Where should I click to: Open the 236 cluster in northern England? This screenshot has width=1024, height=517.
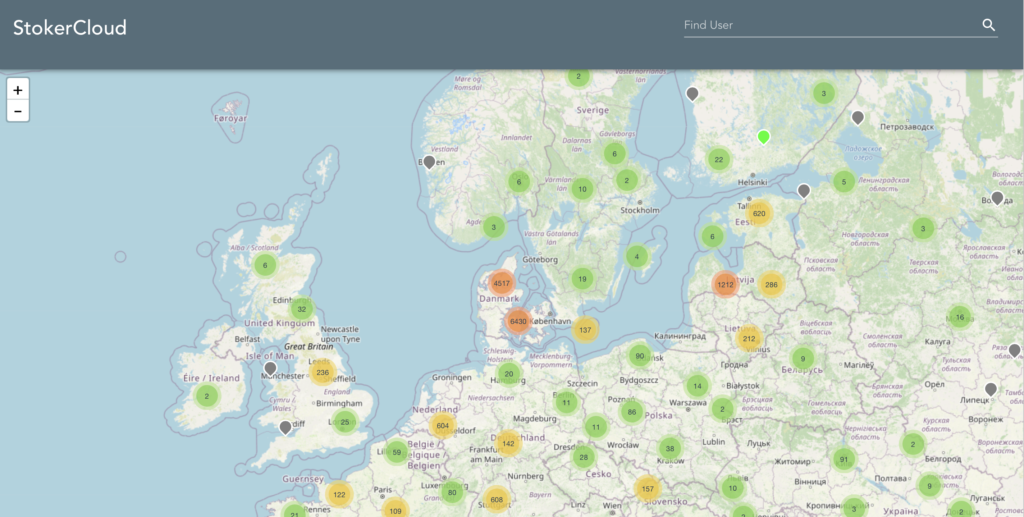point(322,372)
